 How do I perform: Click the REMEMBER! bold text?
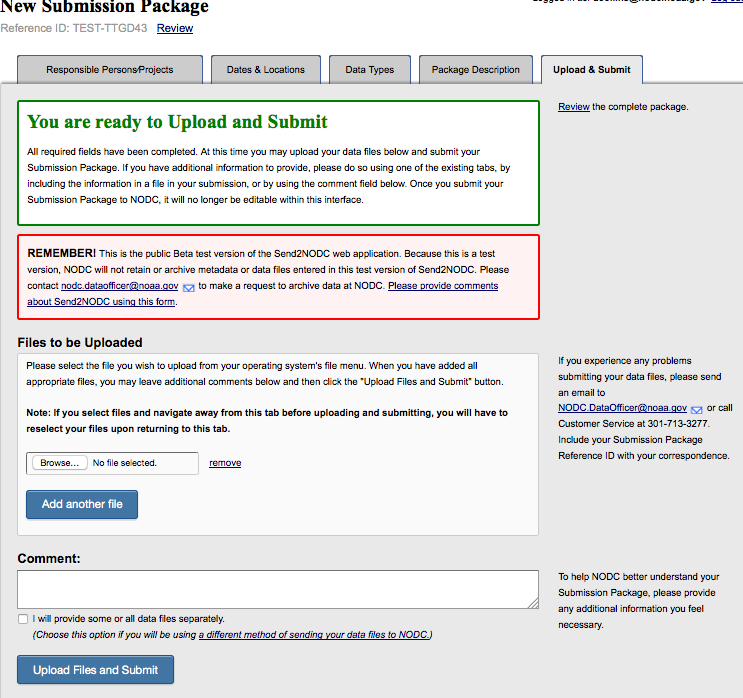coord(62,254)
